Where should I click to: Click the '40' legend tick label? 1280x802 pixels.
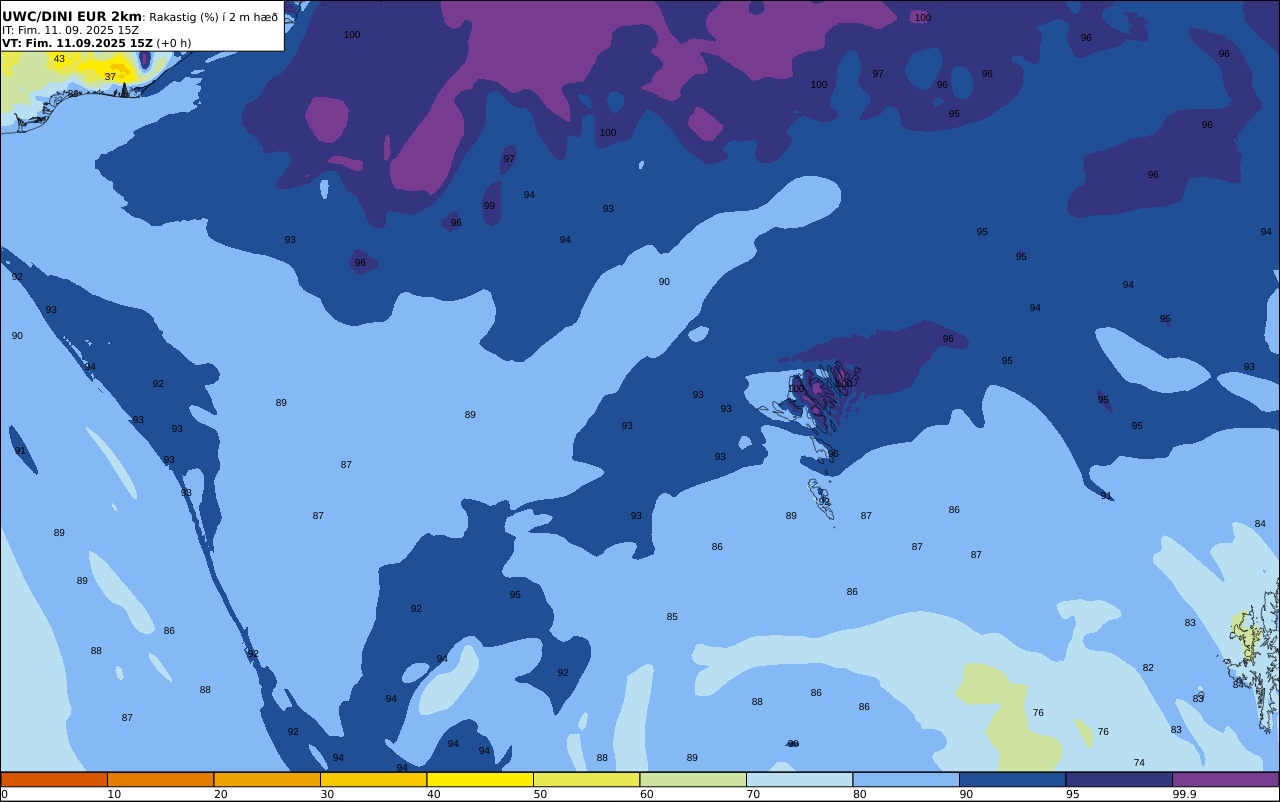(433, 794)
